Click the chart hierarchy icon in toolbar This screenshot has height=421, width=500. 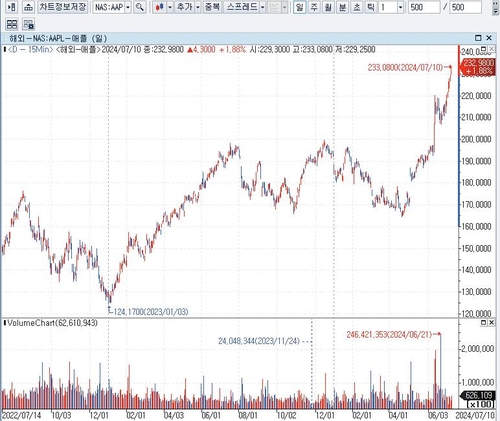click(29, 7)
